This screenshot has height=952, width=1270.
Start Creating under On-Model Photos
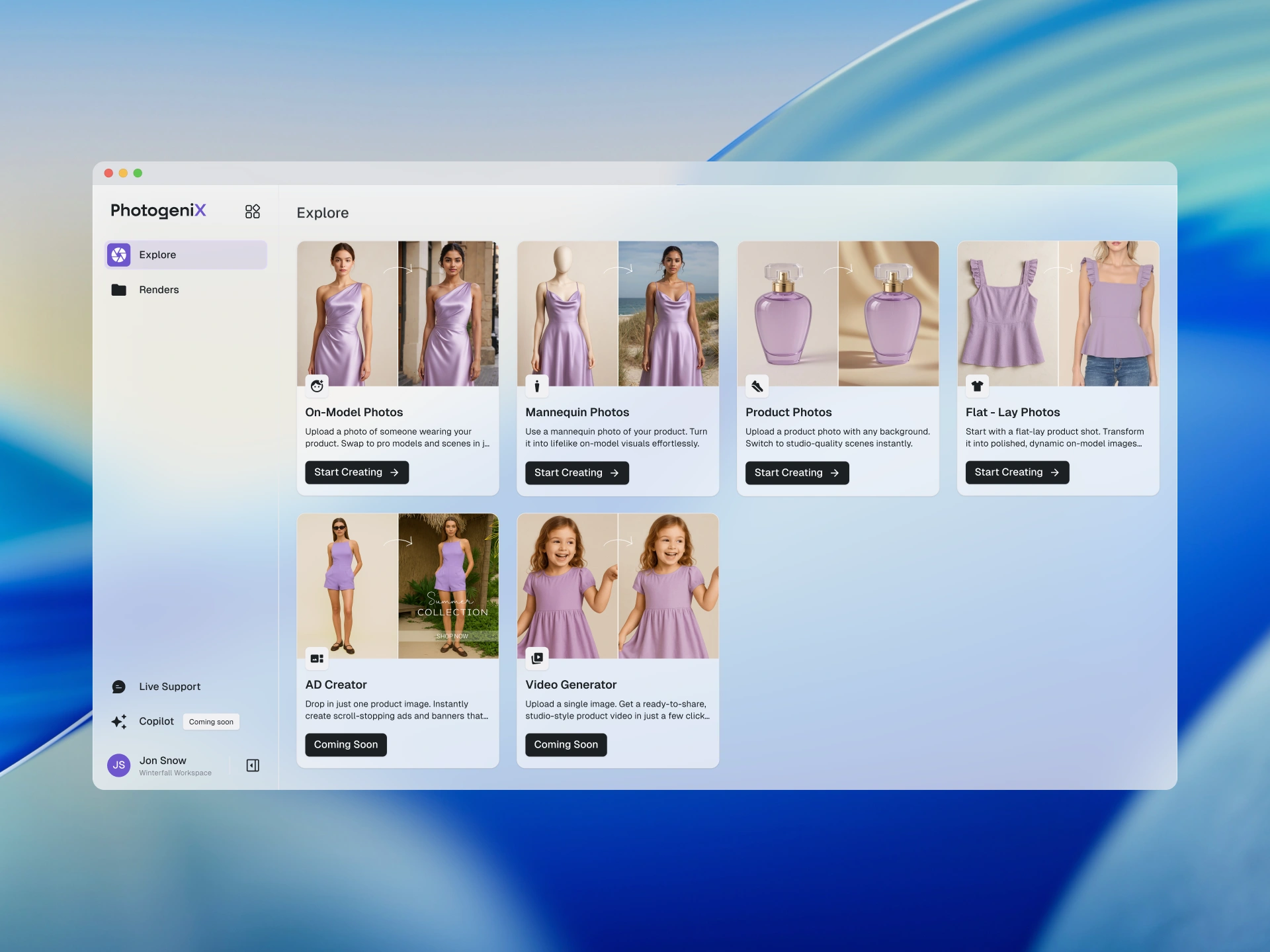(357, 472)
